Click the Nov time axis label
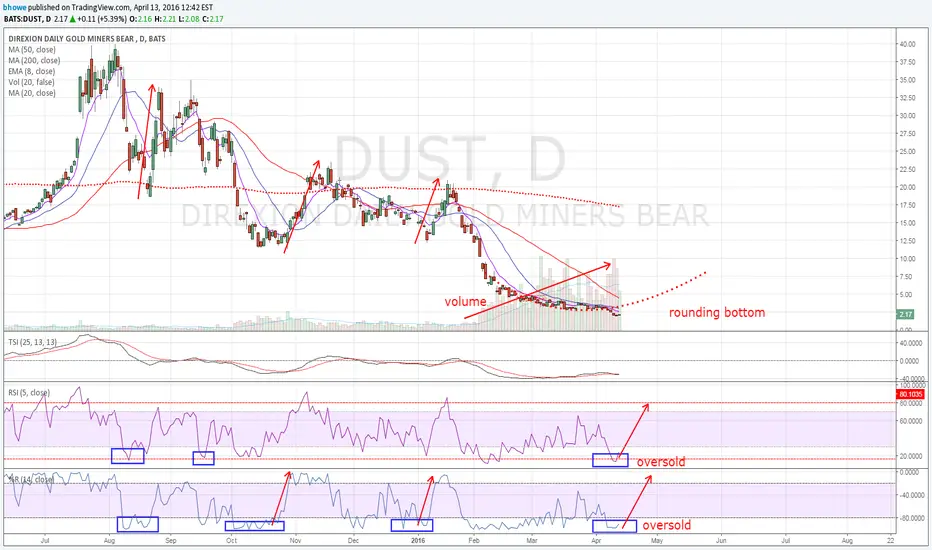This screenshot has width=932, height=550. 295,540
